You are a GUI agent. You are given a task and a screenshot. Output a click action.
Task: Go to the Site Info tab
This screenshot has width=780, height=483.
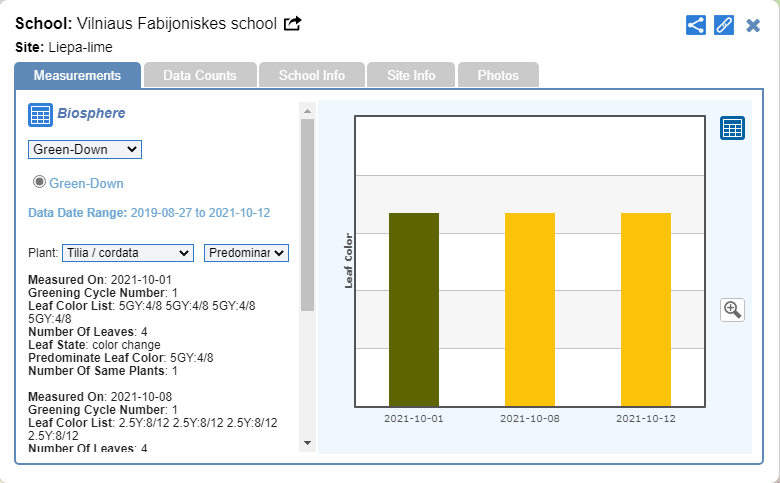tap(411, 75)
